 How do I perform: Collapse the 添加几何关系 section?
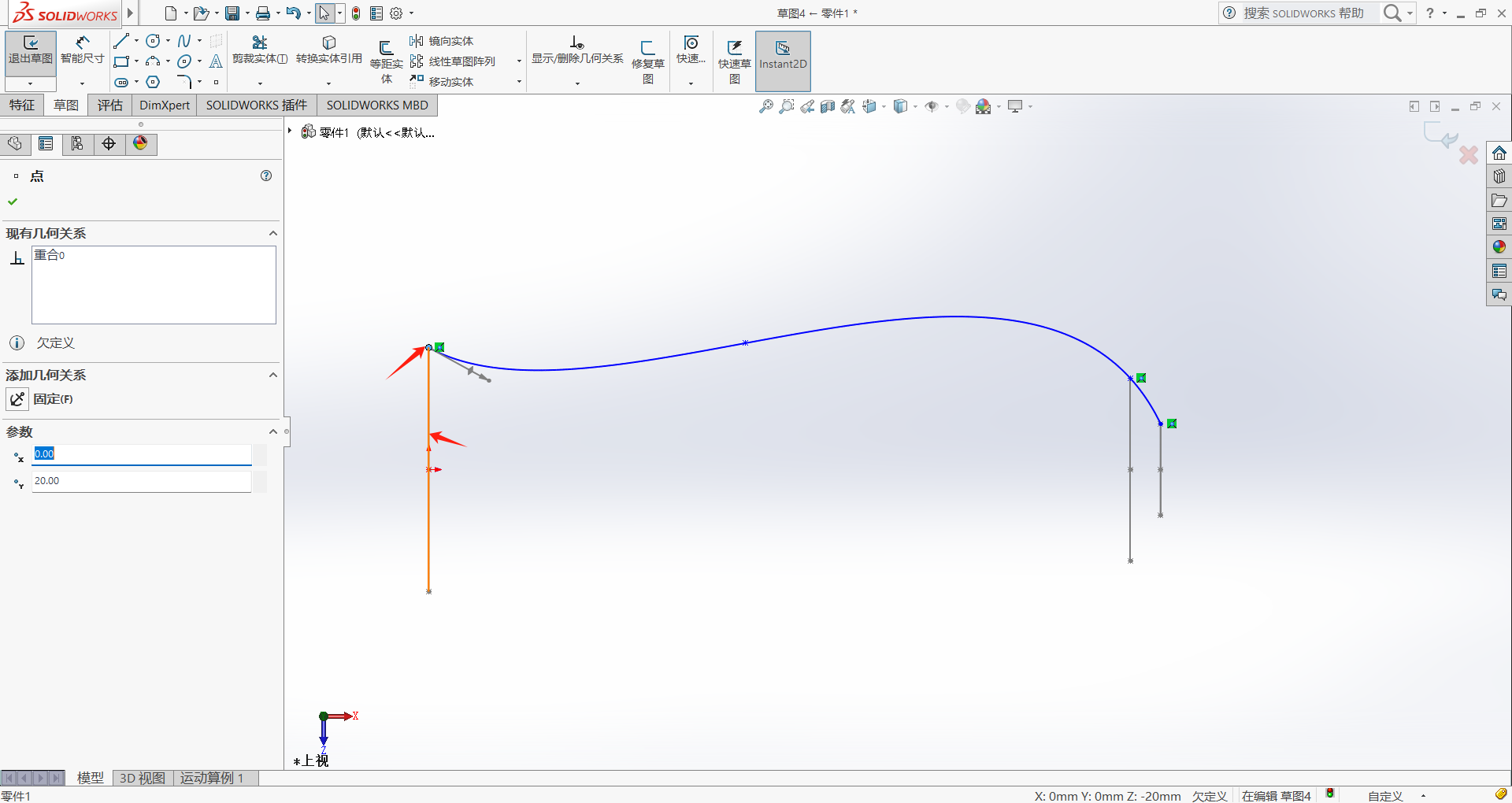point(272,375)
